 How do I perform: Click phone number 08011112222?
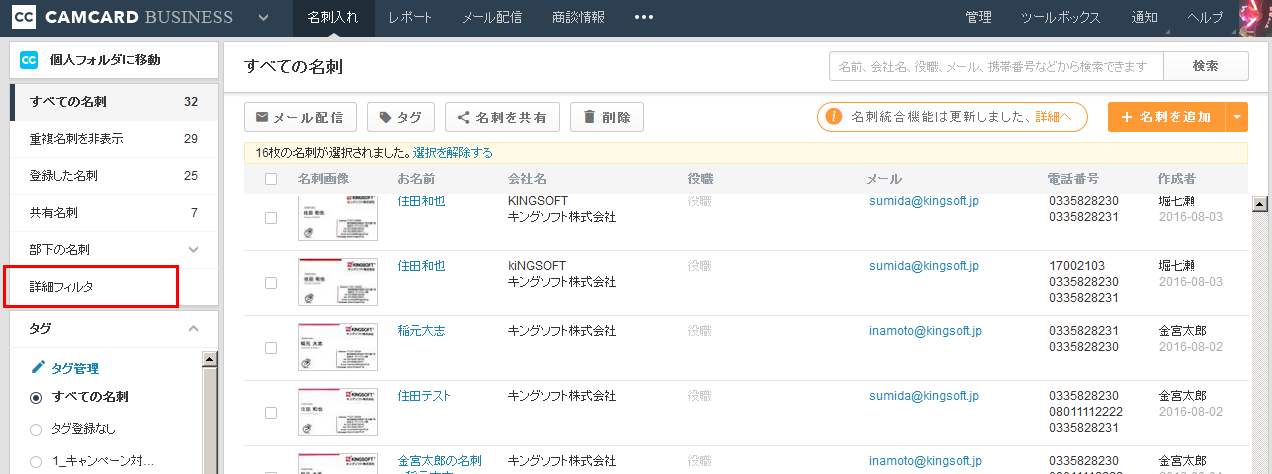[x=1085, y=412]
